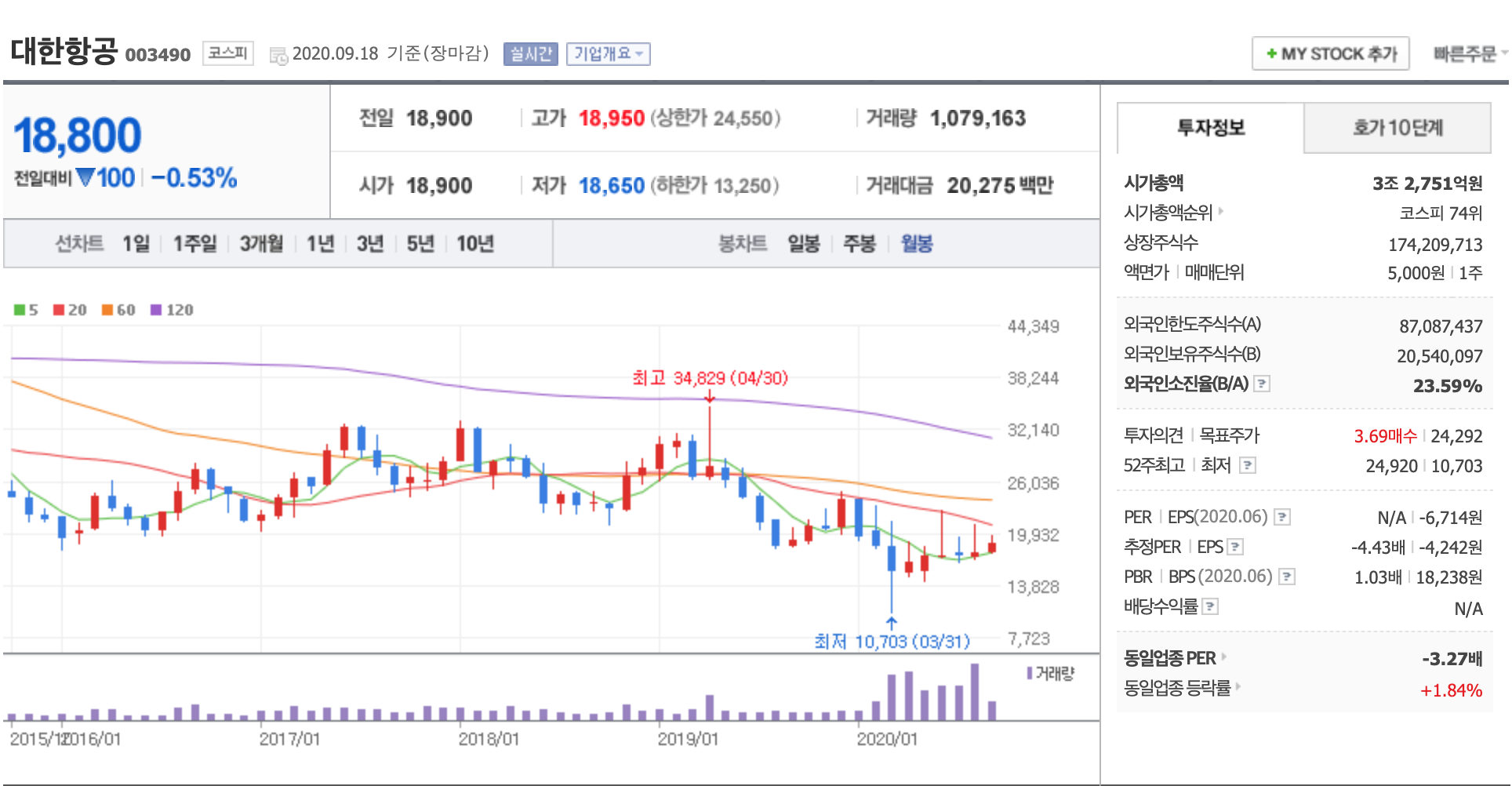Open help icon next to 52주최고 최저
This screenshot has height=786, width=1512.
[1248, 465]
